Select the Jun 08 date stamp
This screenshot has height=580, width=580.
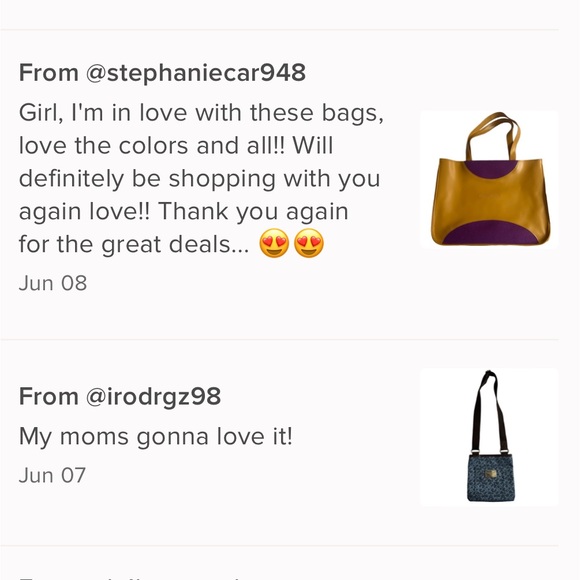(x=53, y=283)
